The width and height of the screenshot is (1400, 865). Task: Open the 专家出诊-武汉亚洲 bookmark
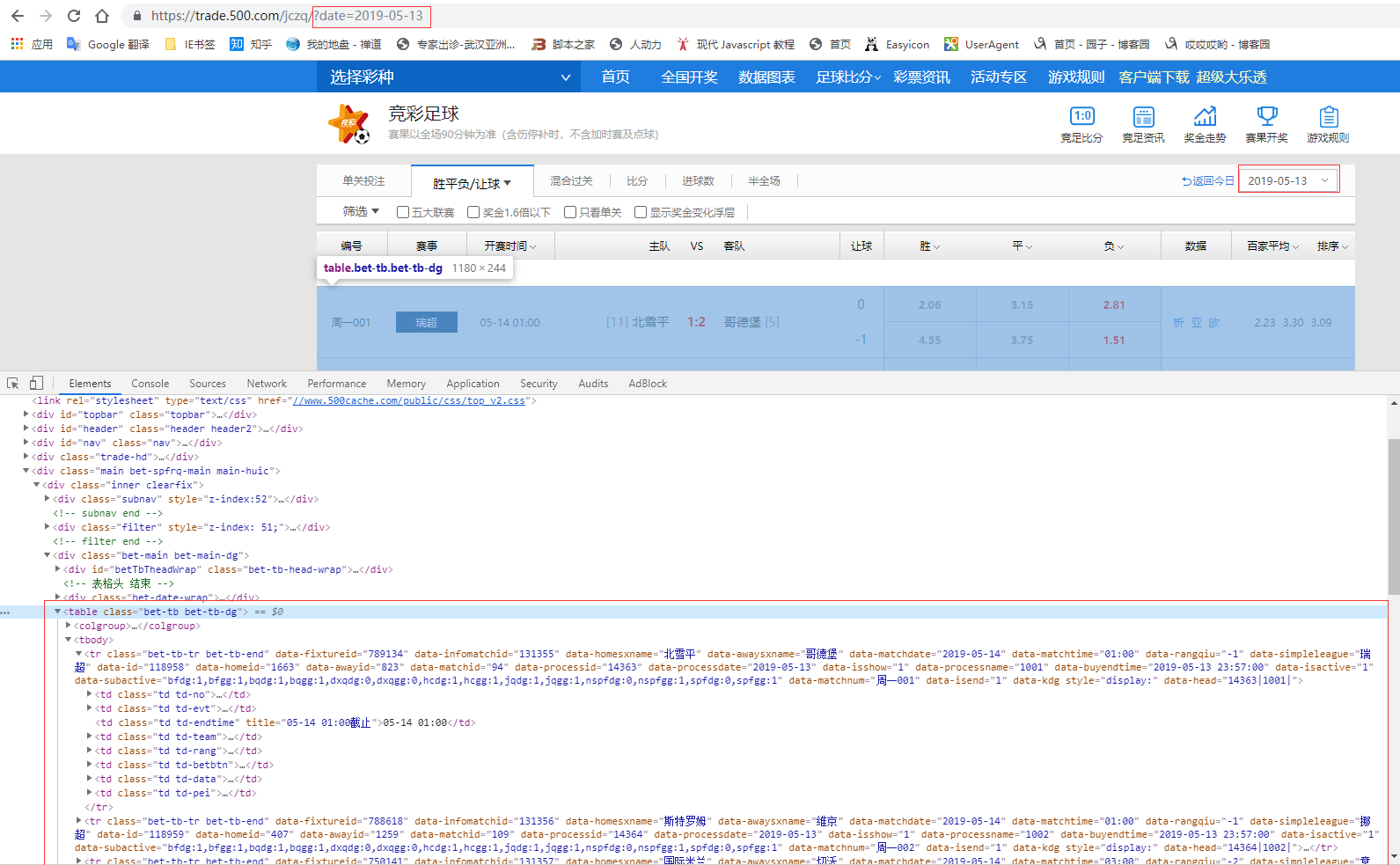[456, 44]
